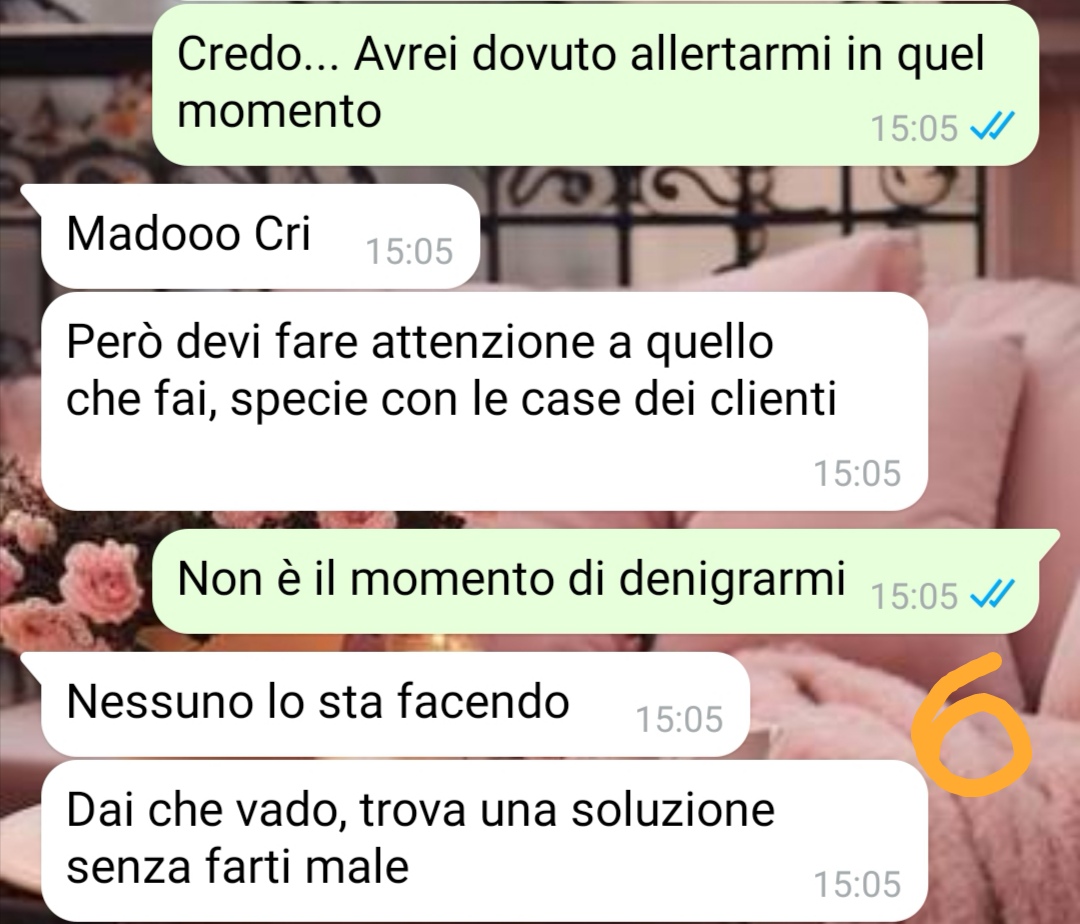Viewport: 1080px width, 924px height.
Task: Tap the orange handwritten number 6
Action: 972,725
